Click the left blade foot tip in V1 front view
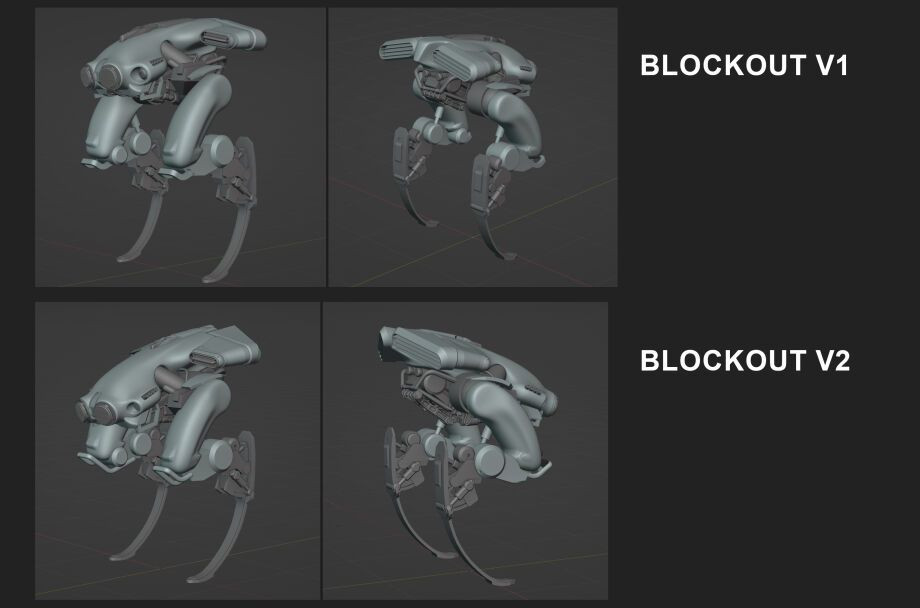 click(x=124, y=257)
